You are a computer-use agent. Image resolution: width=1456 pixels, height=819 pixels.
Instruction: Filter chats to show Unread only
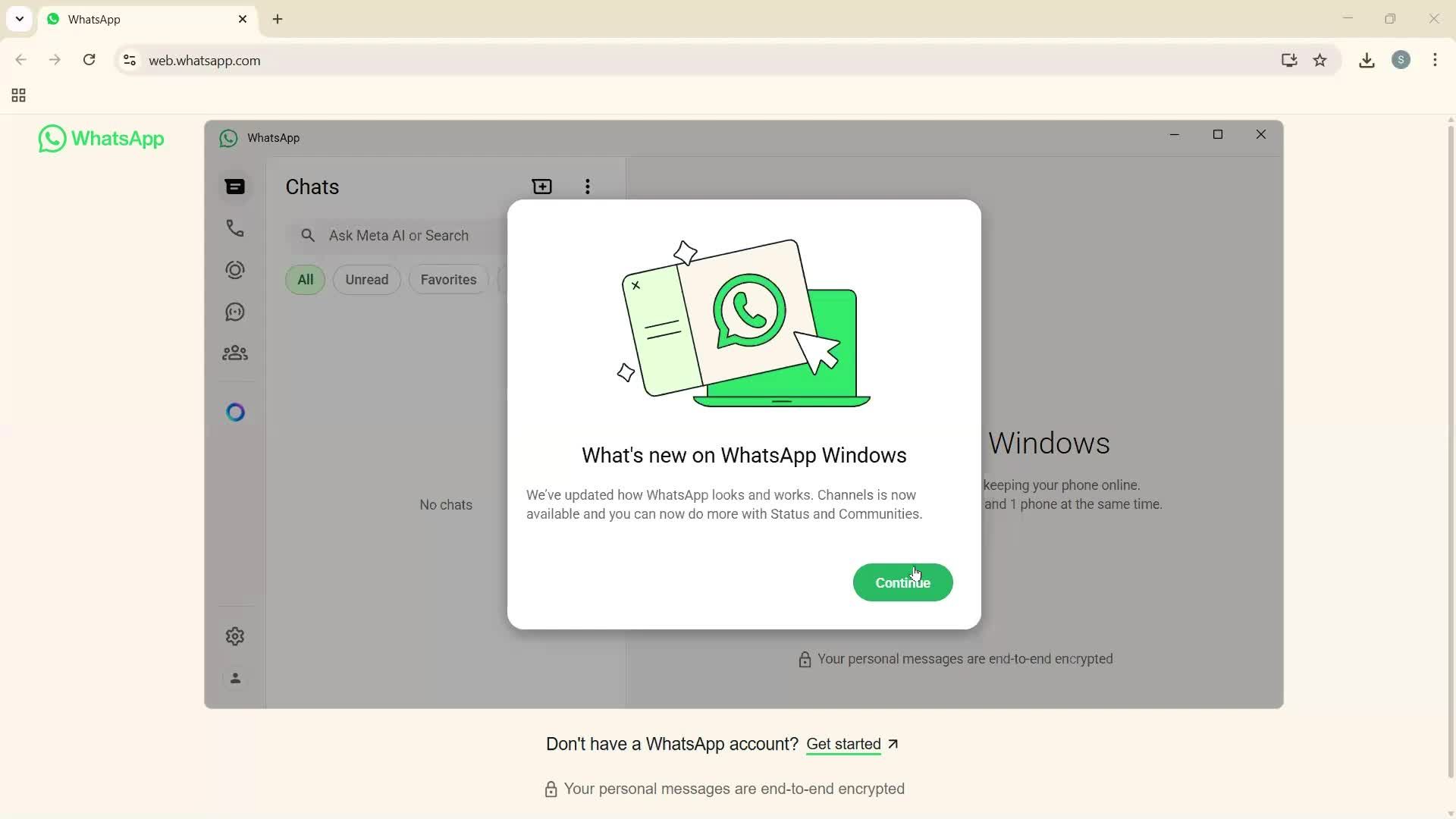click(x=367, y=279)
